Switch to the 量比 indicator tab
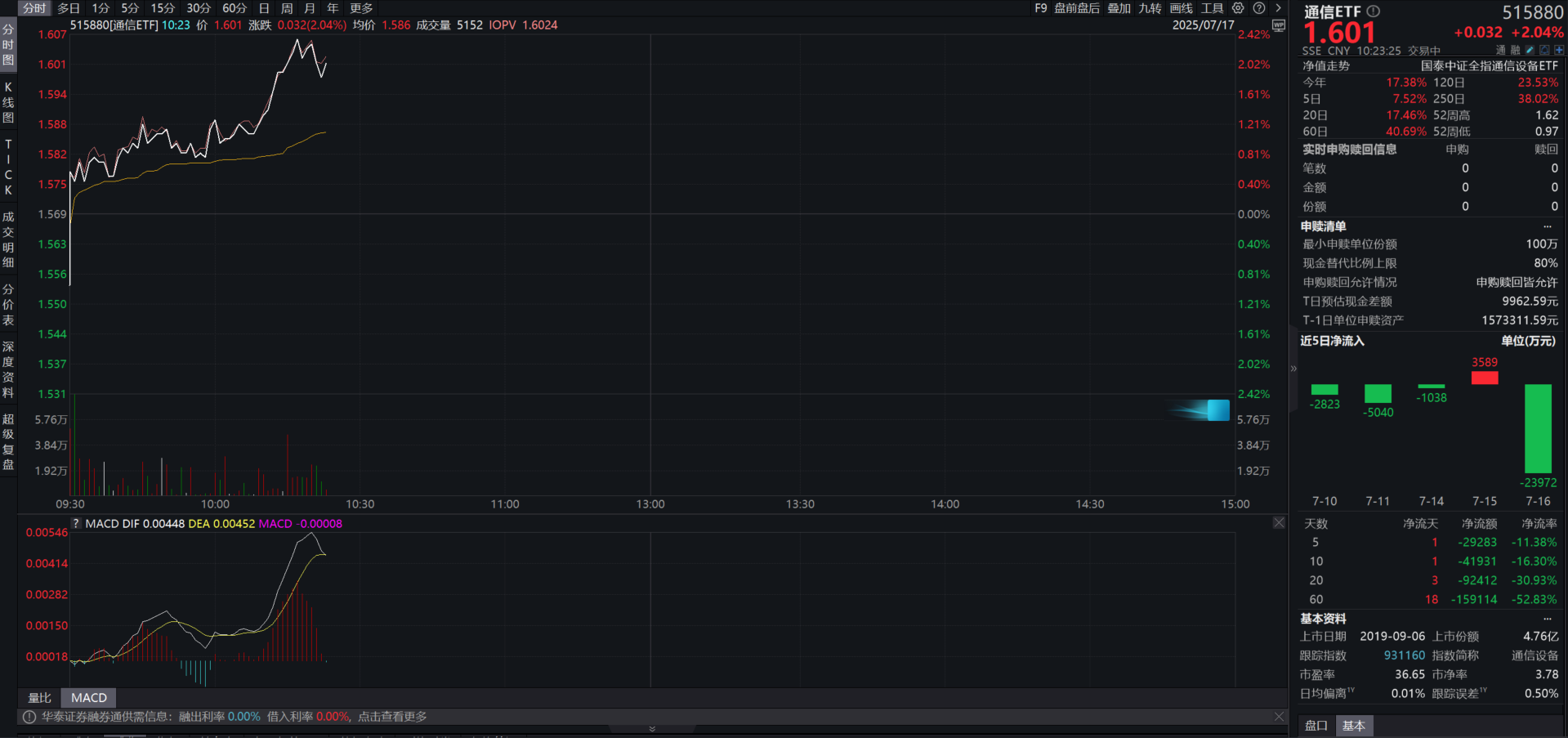The image size is (1568, 738). (x=39, y=697)
